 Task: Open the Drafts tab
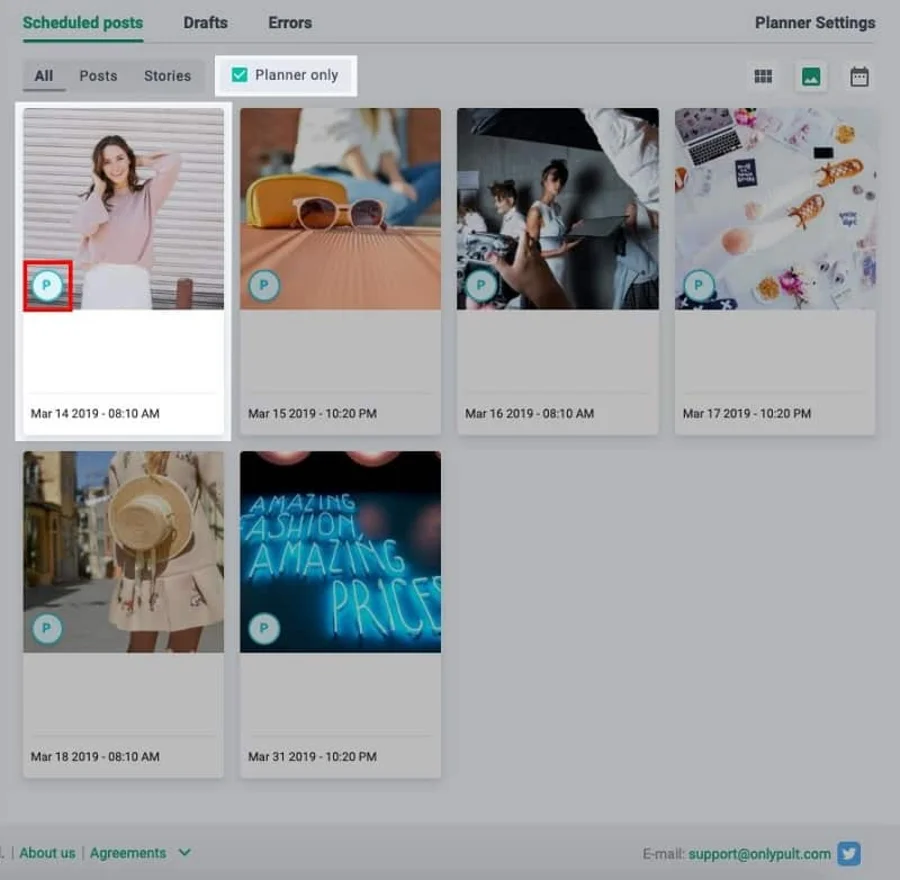(205, 22)
